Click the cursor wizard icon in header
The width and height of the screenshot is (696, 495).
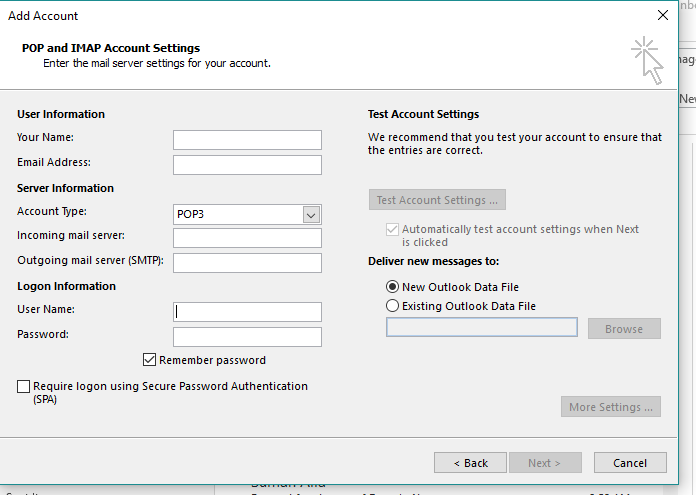[646, 61]
